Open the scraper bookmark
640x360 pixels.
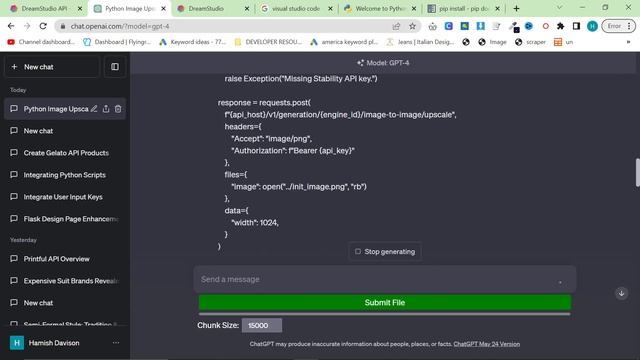click(x=530, y=42)
